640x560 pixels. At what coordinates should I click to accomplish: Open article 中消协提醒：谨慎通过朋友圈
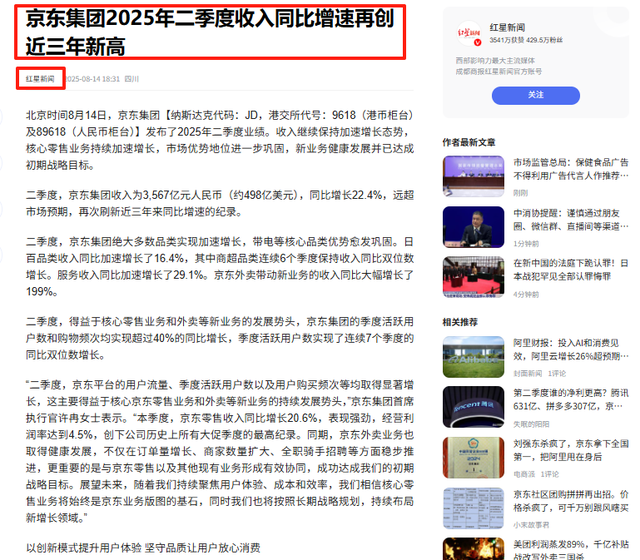click(x=571, y=220)
